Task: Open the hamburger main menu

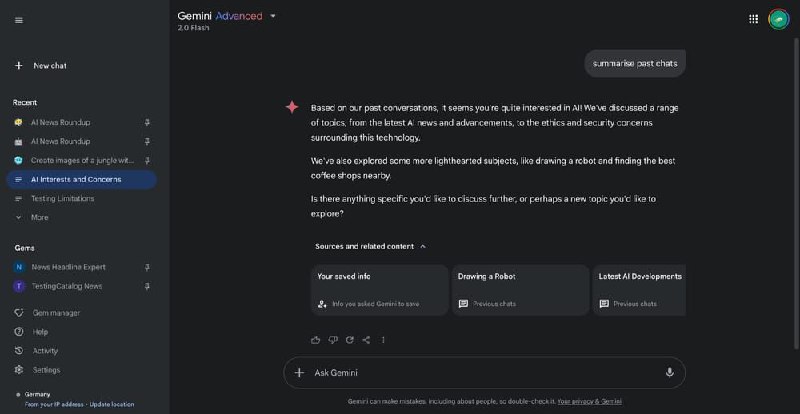Action: 19,20
